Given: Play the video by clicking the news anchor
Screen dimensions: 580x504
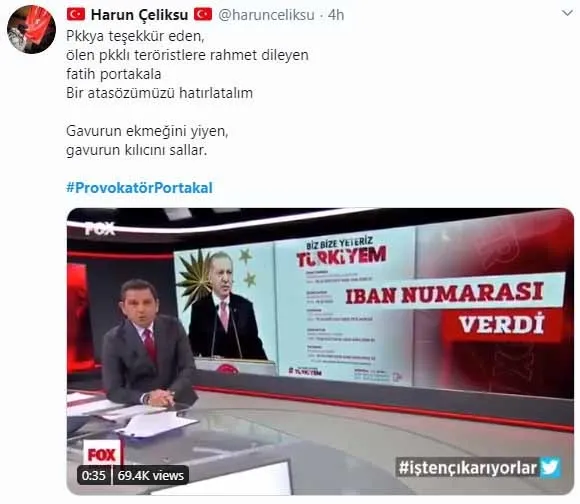Looking at the screenshot, I should [x=148, y=344].
